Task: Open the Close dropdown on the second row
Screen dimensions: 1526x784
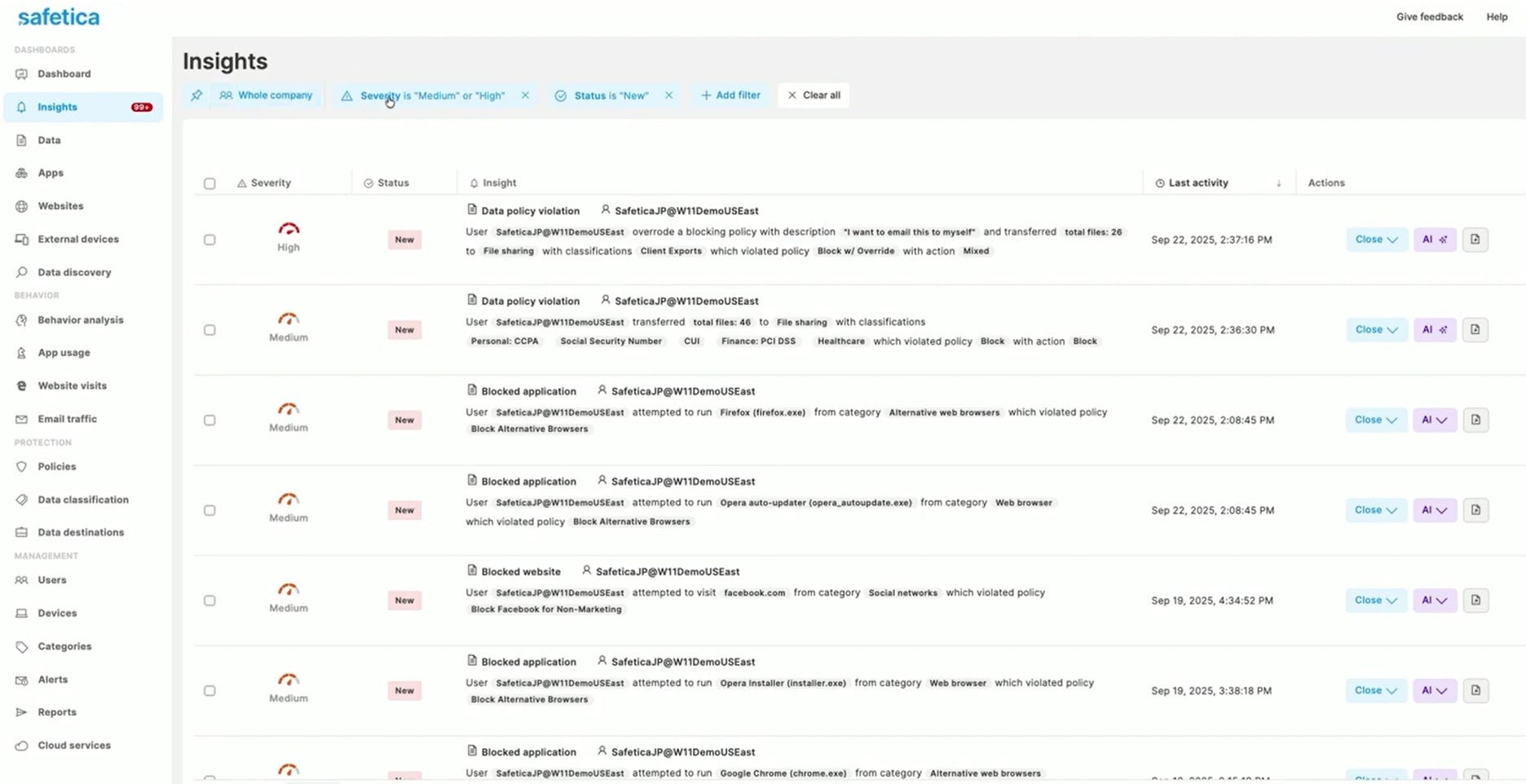Action: pyautogui.click(x=1375, y=329)
